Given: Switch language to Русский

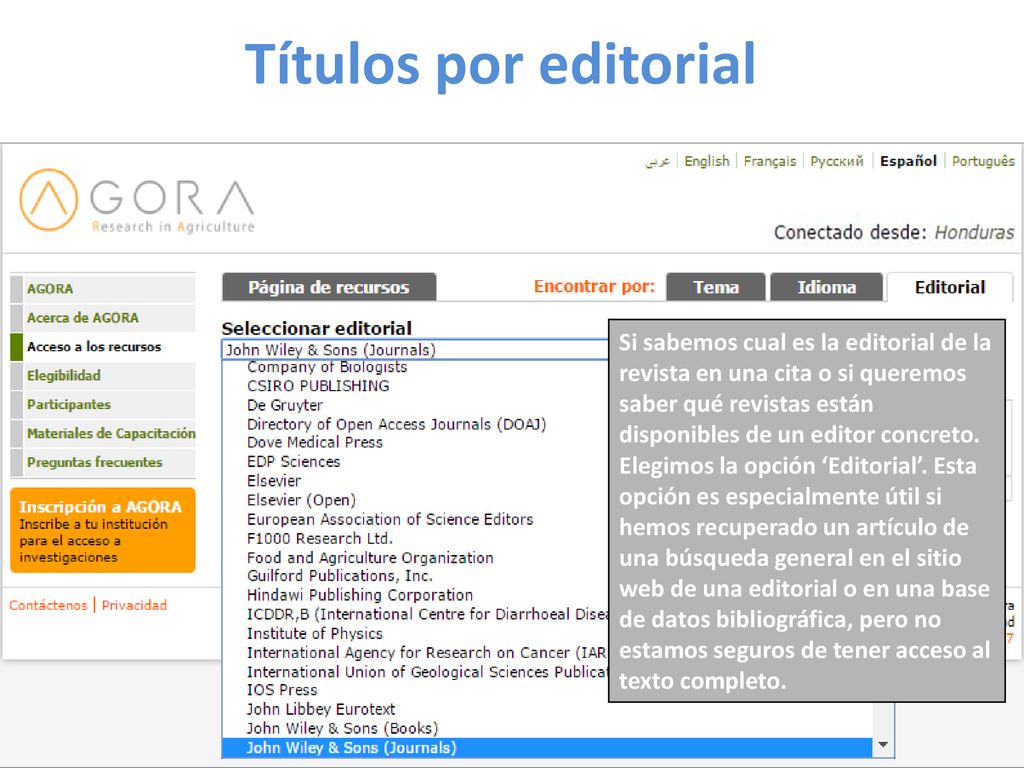Looking at the screenshot, I should tap(837, 161).
